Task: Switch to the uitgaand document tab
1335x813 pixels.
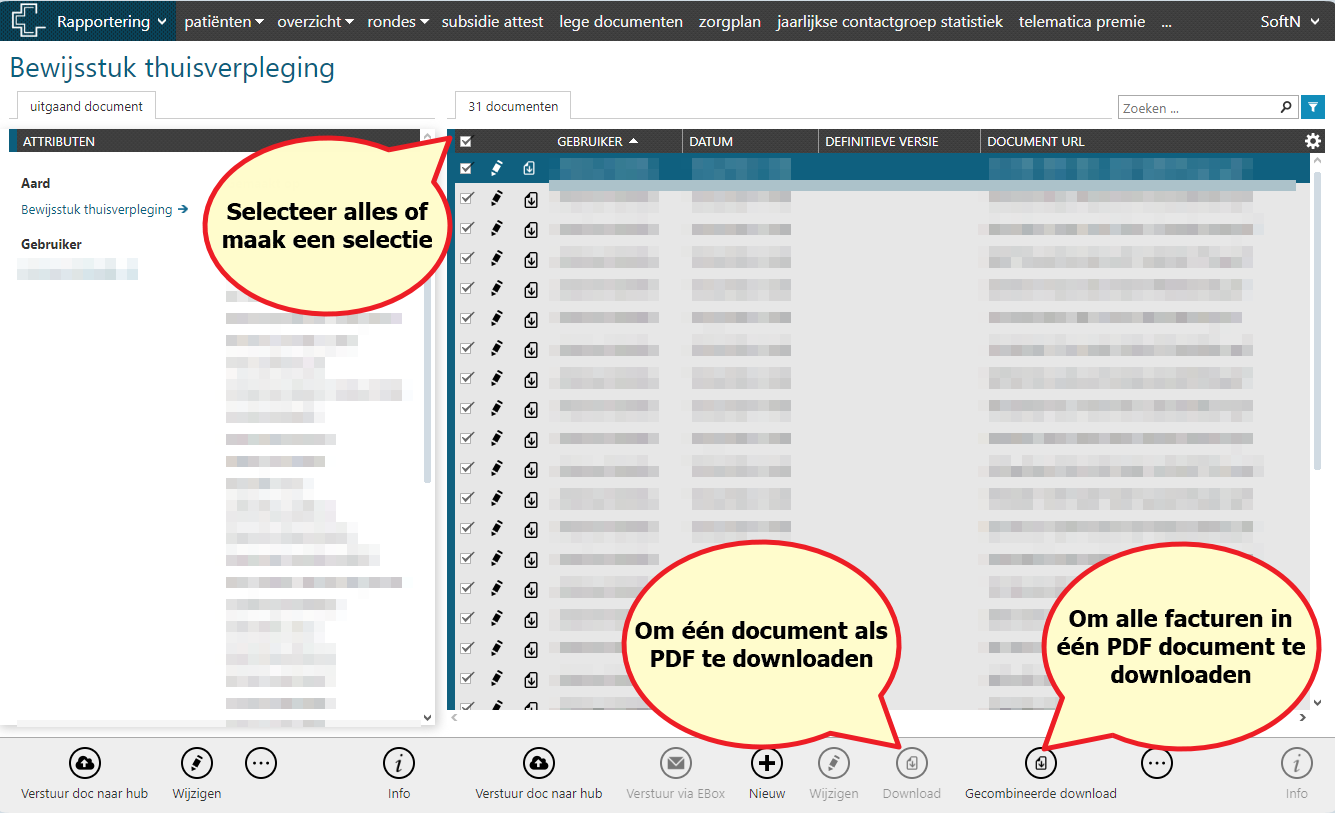Action: point(86,106)
